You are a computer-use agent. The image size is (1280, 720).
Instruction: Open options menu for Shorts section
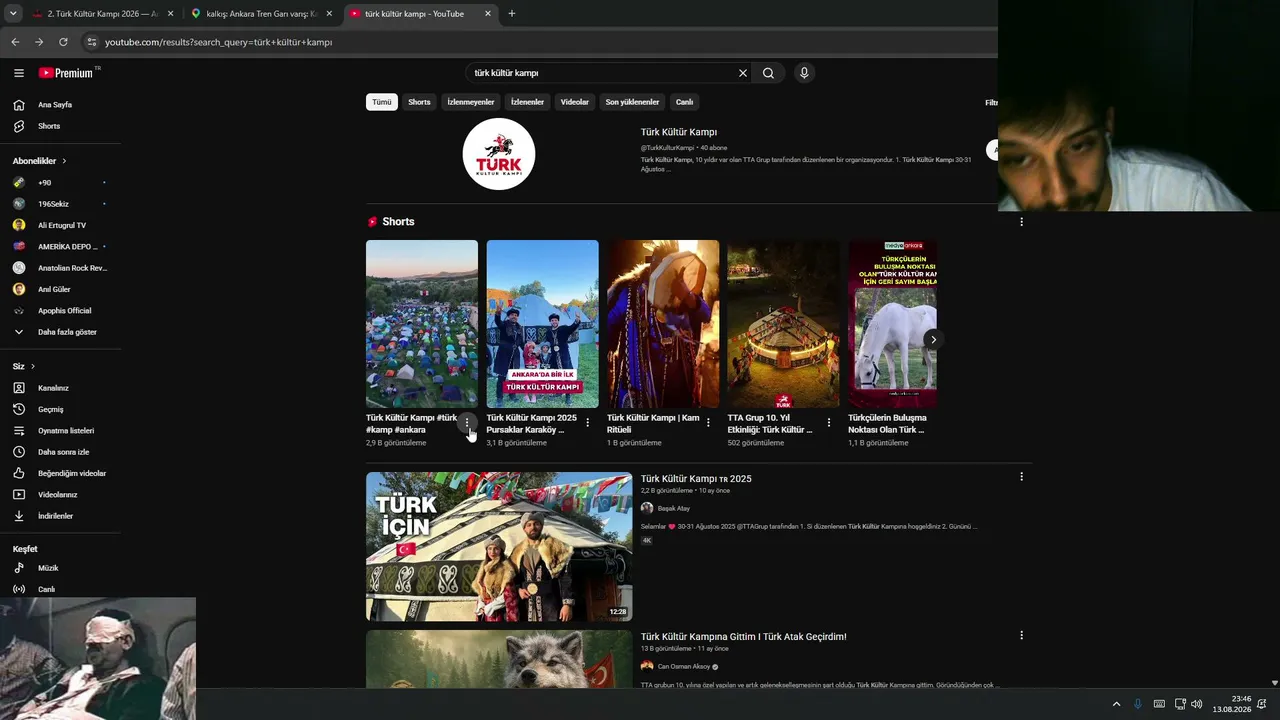pos(1021,222)
